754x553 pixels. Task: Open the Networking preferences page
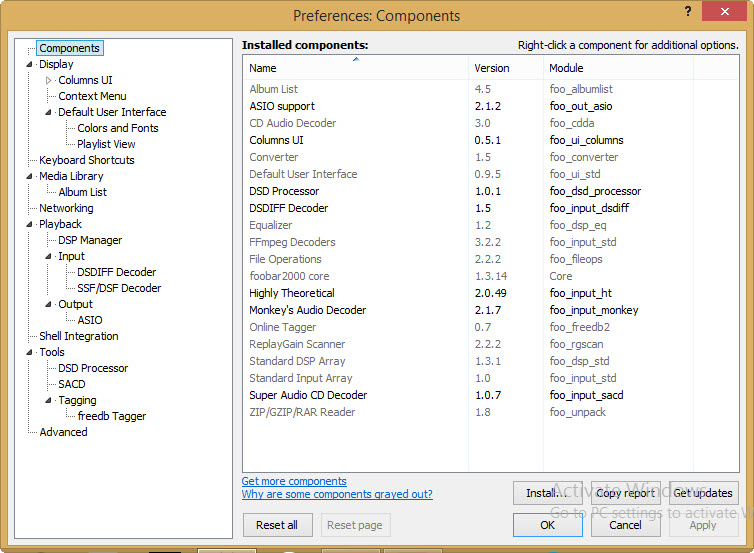pyautogui.click(x=66, y=208)
